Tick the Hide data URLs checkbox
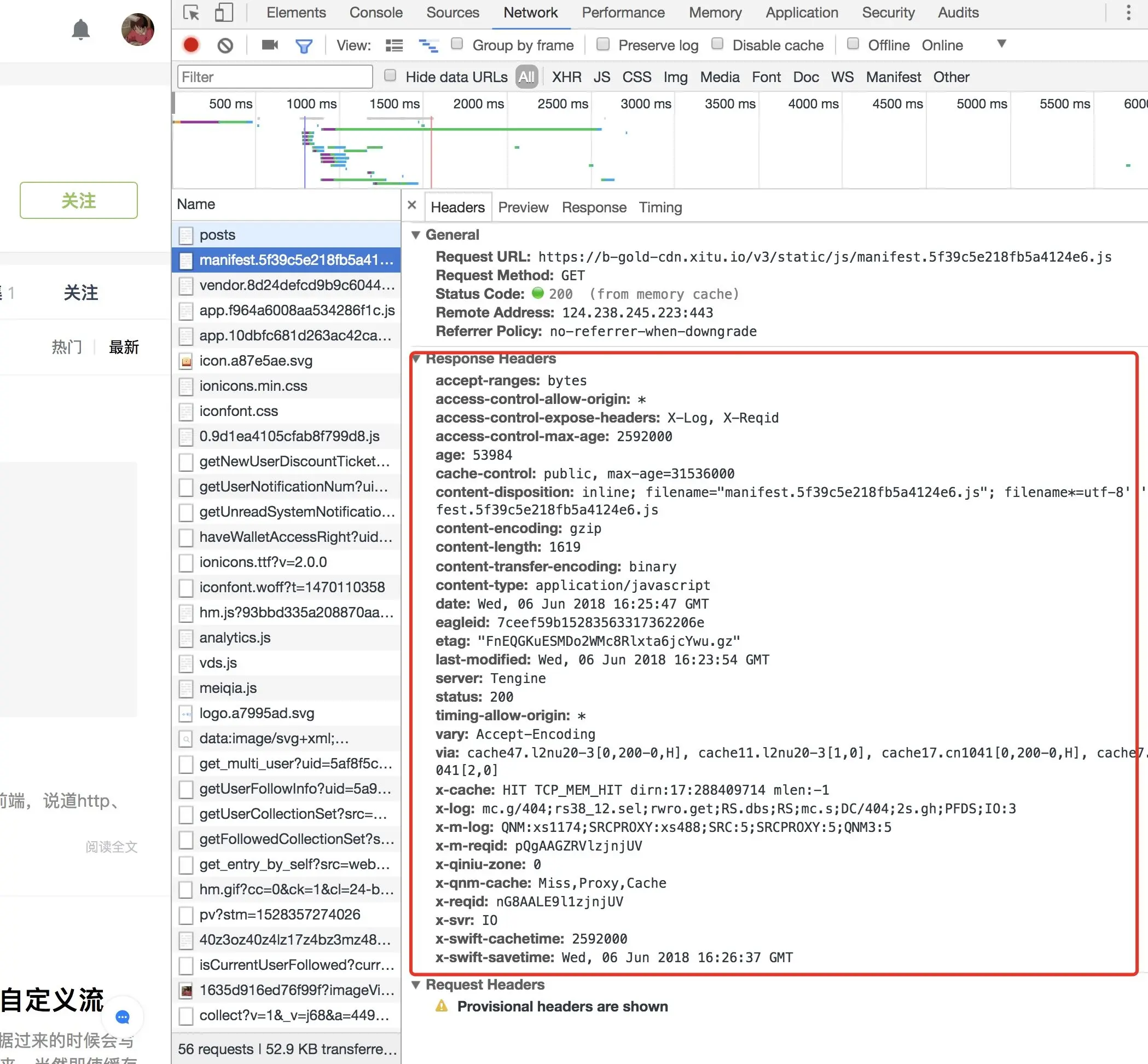 [x=390, y=76]
